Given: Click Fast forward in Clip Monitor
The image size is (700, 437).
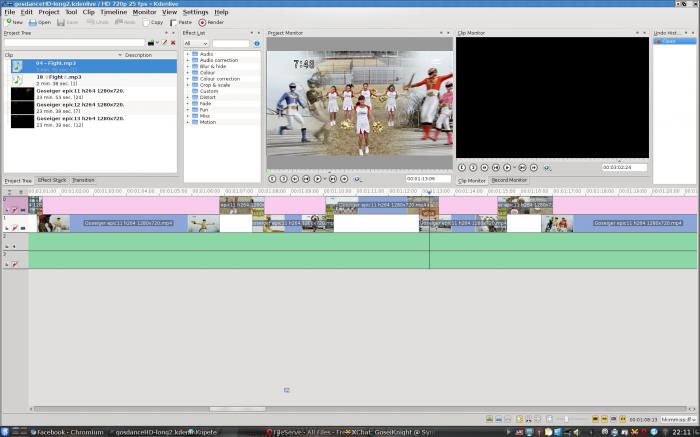Looking at the screenshot, I should (x=534, y=167).
